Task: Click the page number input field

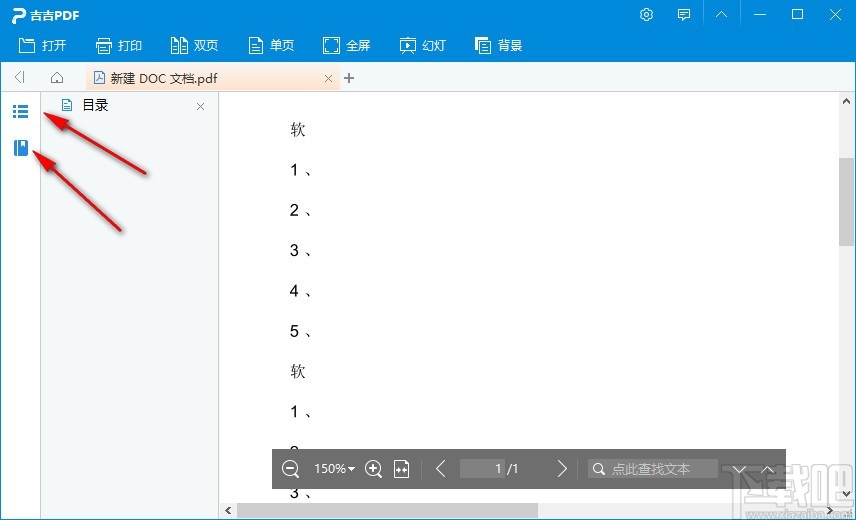Action: coord(482,469)
